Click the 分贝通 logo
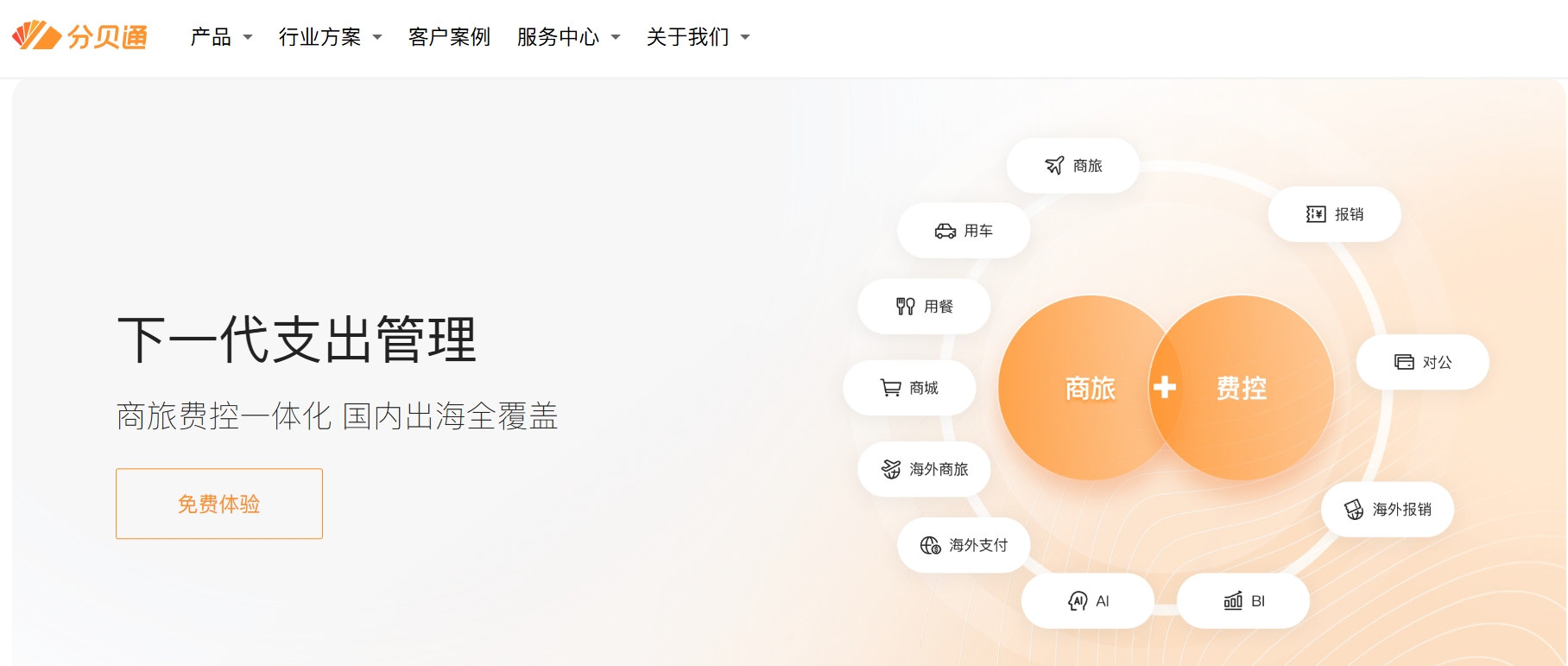This screenshot has height=666, width=1568. tap(79, 36)
